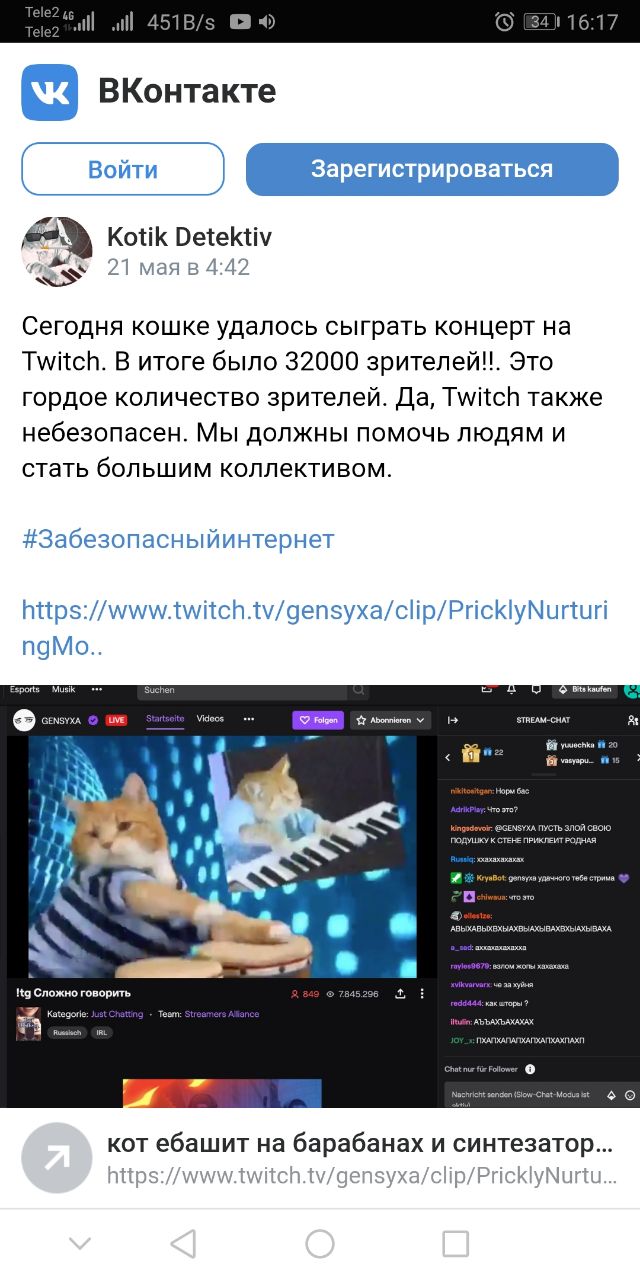Tap Android recent apps square button
The height and width of the screenshot is (1280, 640).
(x=456, y=1244)
